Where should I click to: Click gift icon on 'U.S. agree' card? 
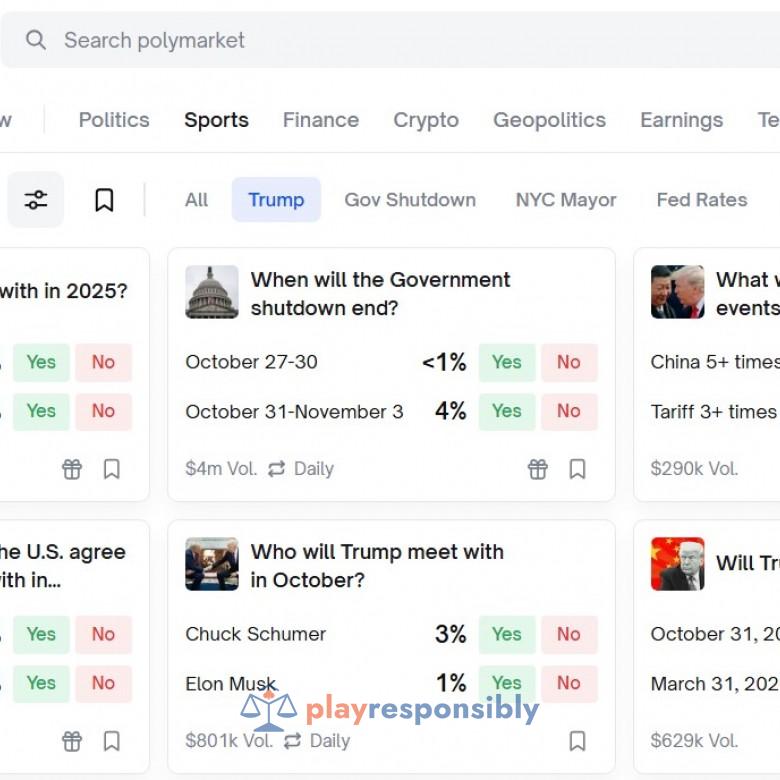[x=72, y=741]
